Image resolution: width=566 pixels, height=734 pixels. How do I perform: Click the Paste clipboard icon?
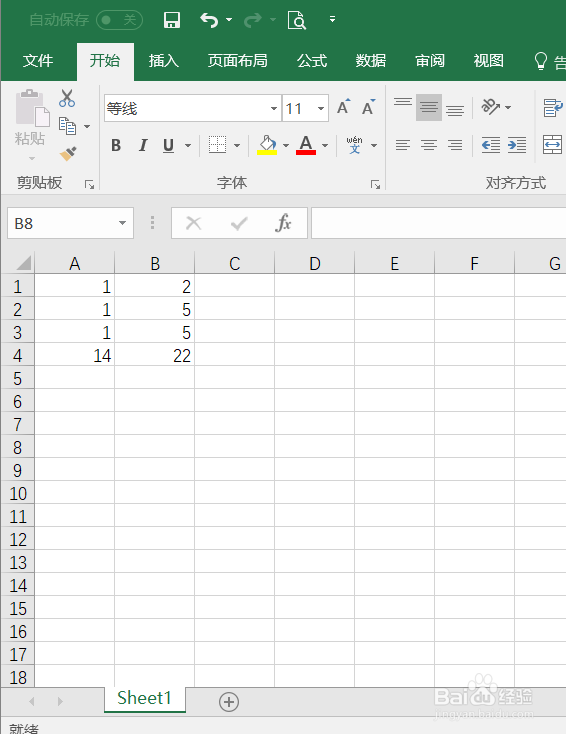(x=32, y=108)
